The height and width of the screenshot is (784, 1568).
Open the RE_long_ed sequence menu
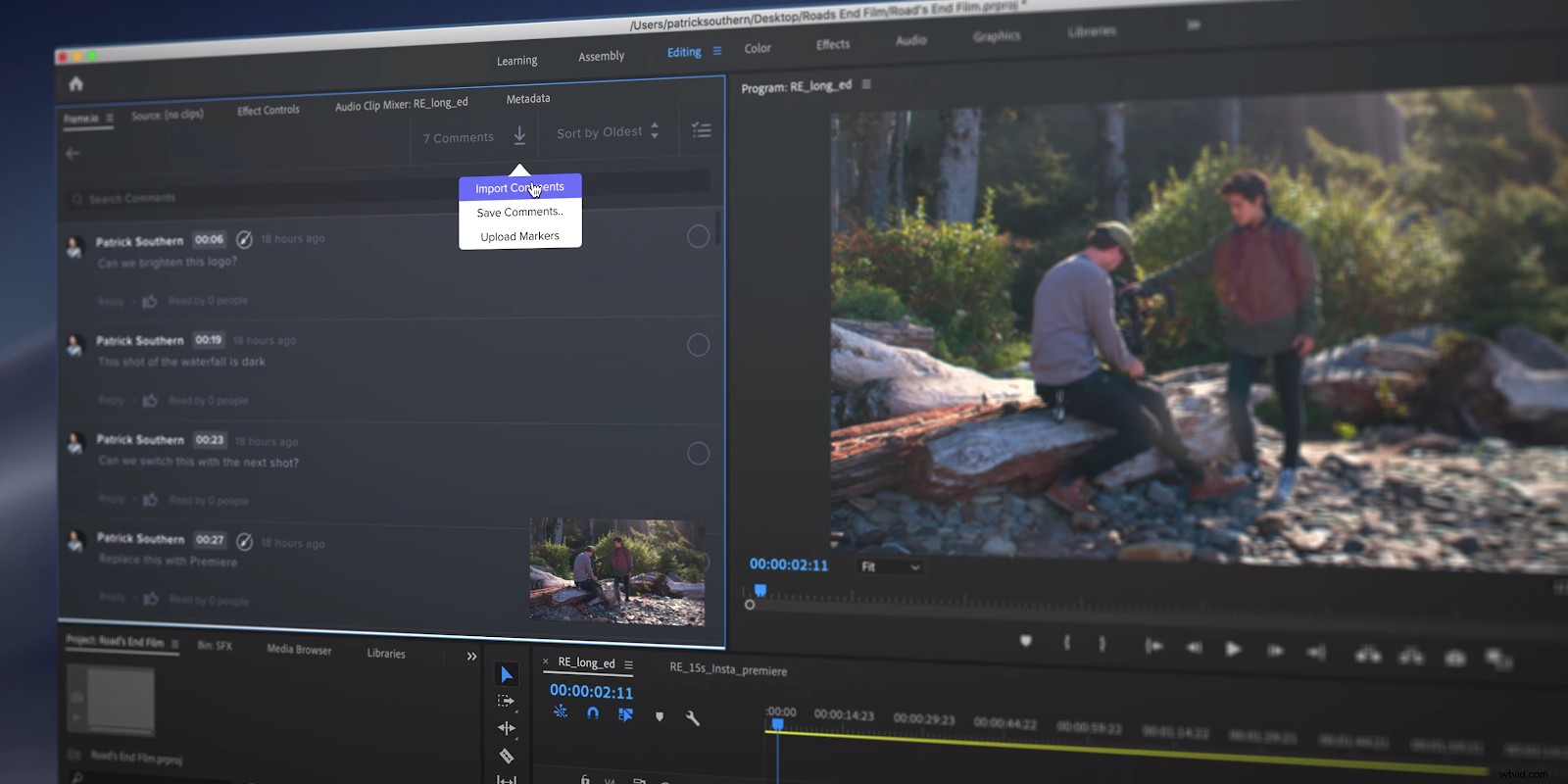(x=628, y=665)
